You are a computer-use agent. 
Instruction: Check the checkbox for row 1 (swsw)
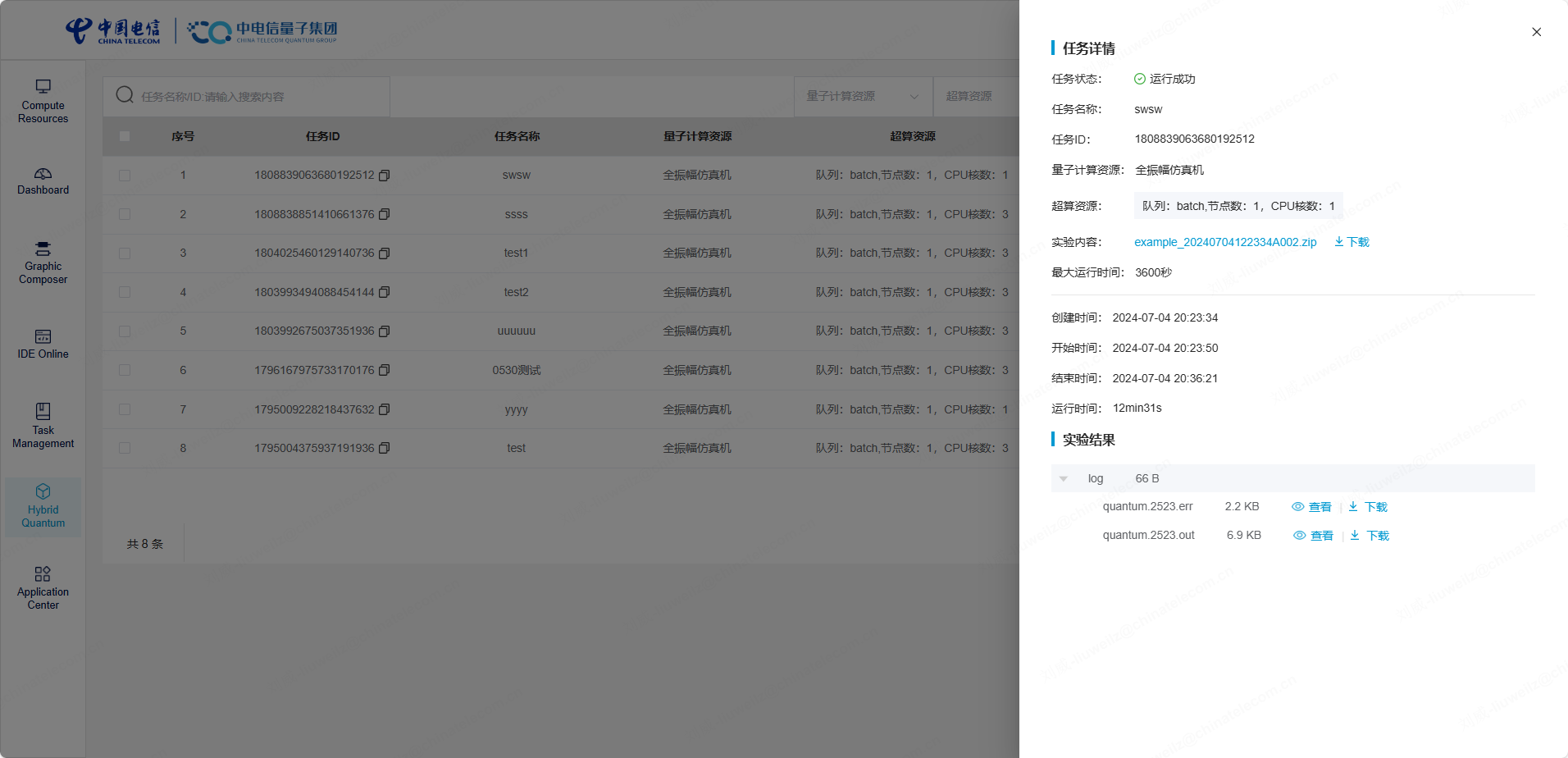tap(125, 176)
